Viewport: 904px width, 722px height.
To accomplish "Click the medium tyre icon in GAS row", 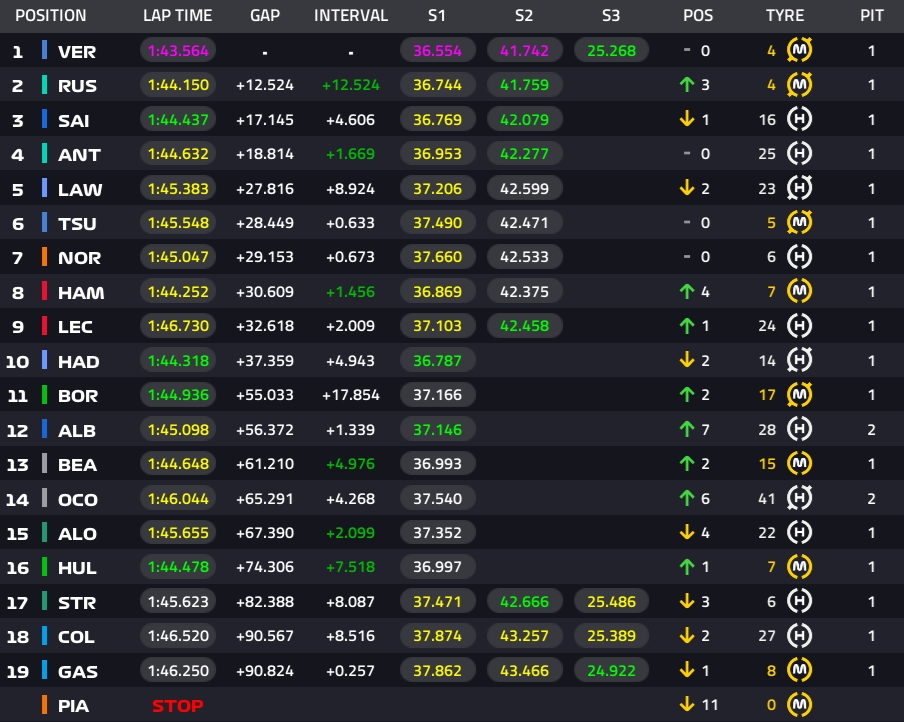I will 800,670.
